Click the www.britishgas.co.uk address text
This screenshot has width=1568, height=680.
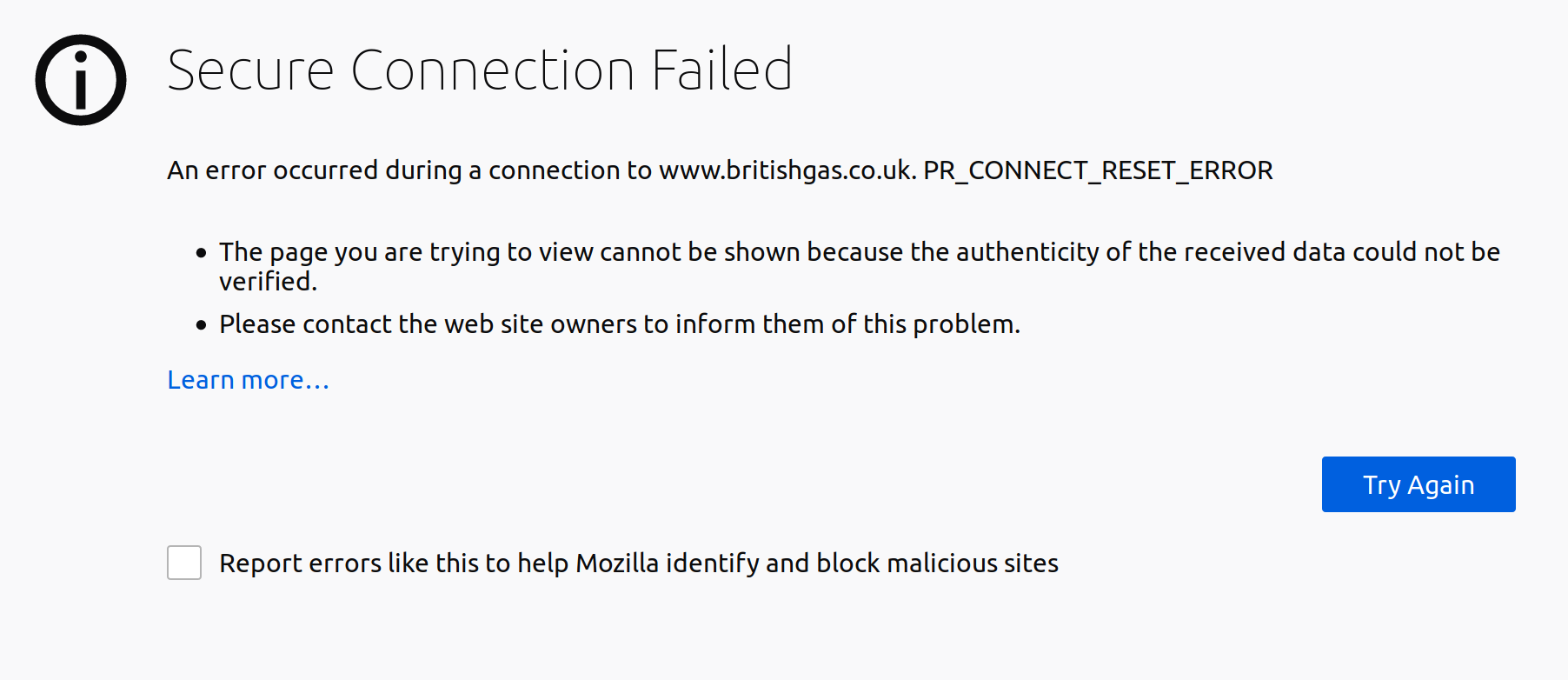786,170
